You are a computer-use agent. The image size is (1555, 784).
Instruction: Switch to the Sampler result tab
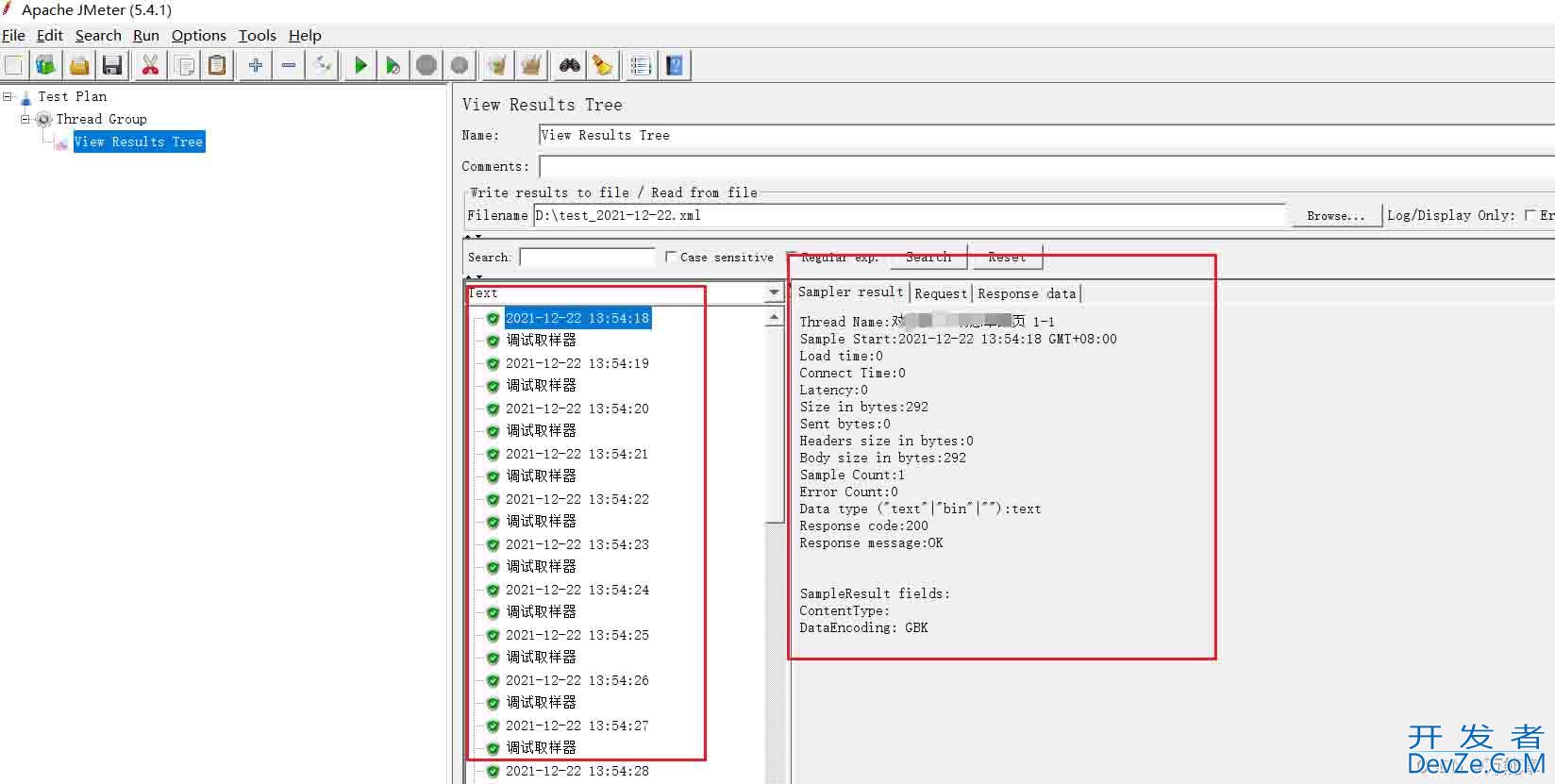point(850,292)
